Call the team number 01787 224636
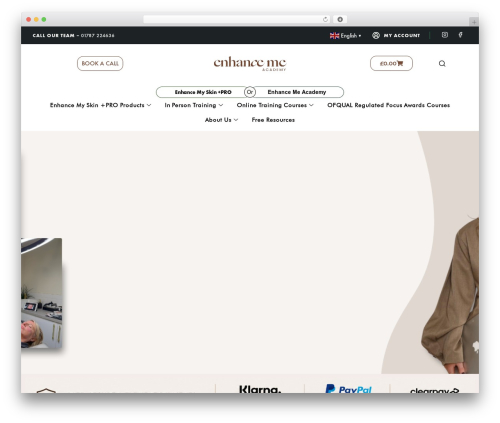500x423 pixels. (x=97, y=35)
